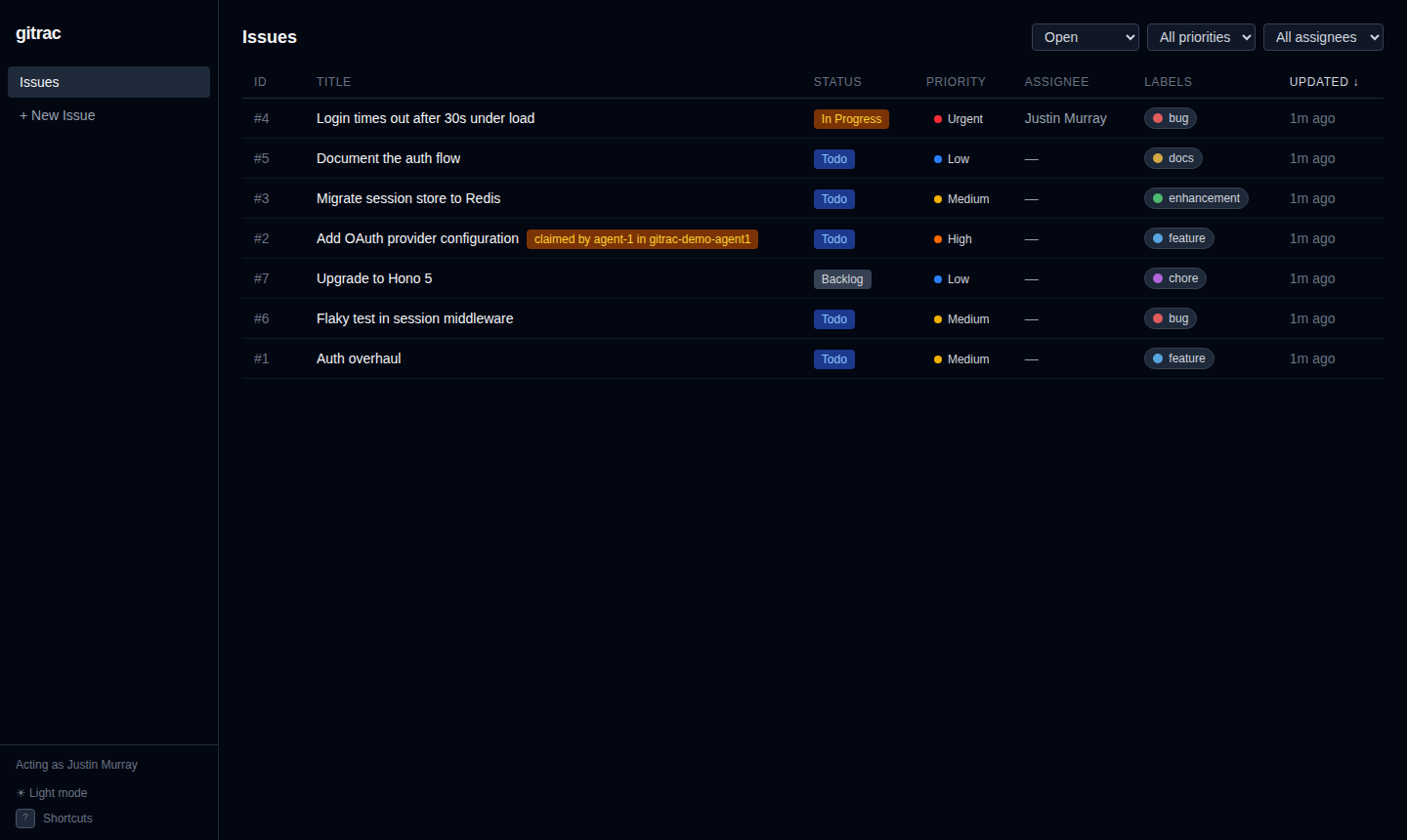Click the Todo badge on issue #5
The width and height of the screenshot is (1407, 840).
[x=834, y=159]
